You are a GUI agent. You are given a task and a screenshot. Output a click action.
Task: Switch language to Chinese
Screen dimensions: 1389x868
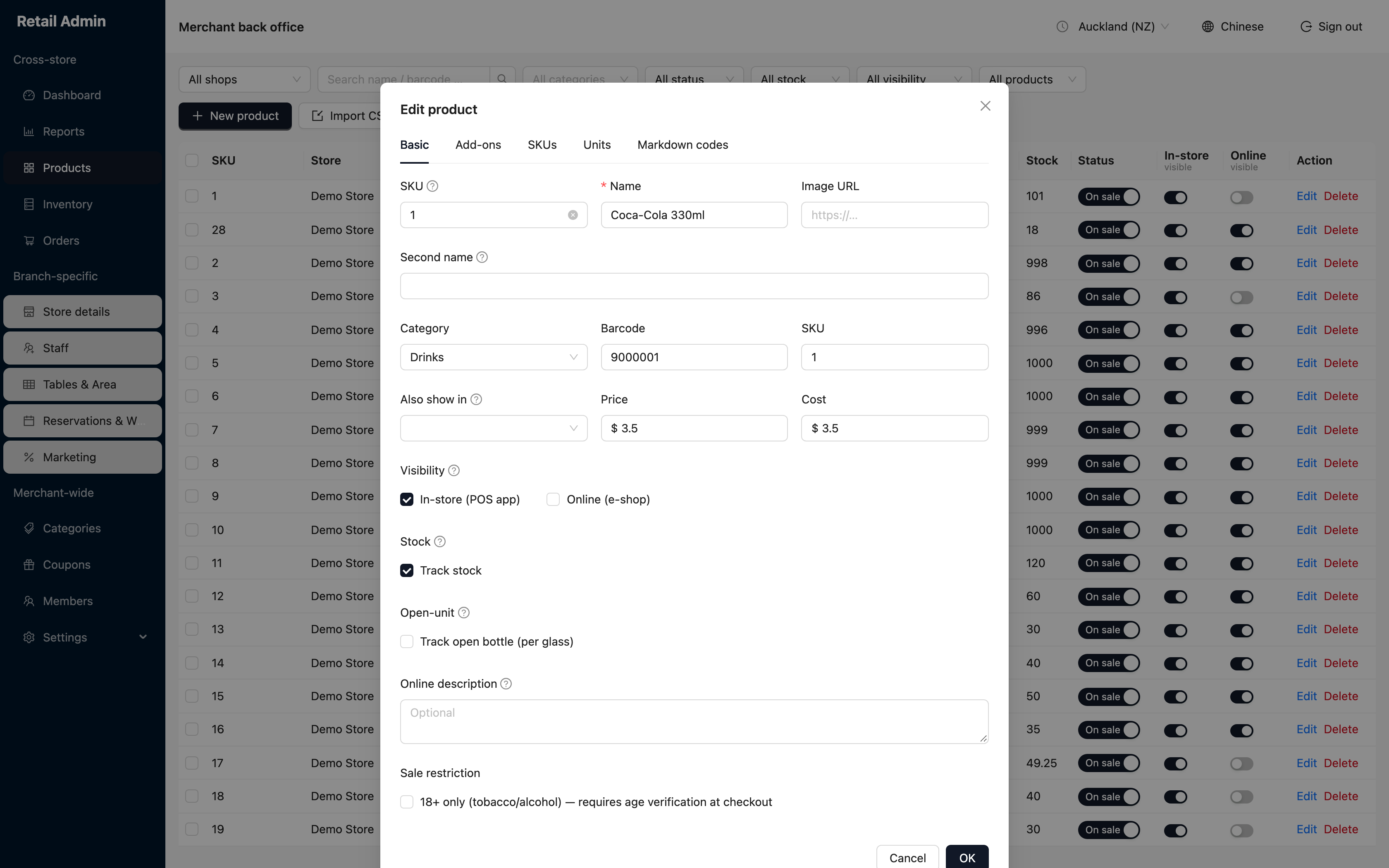pyautogui.click(x=1233, y=26)
